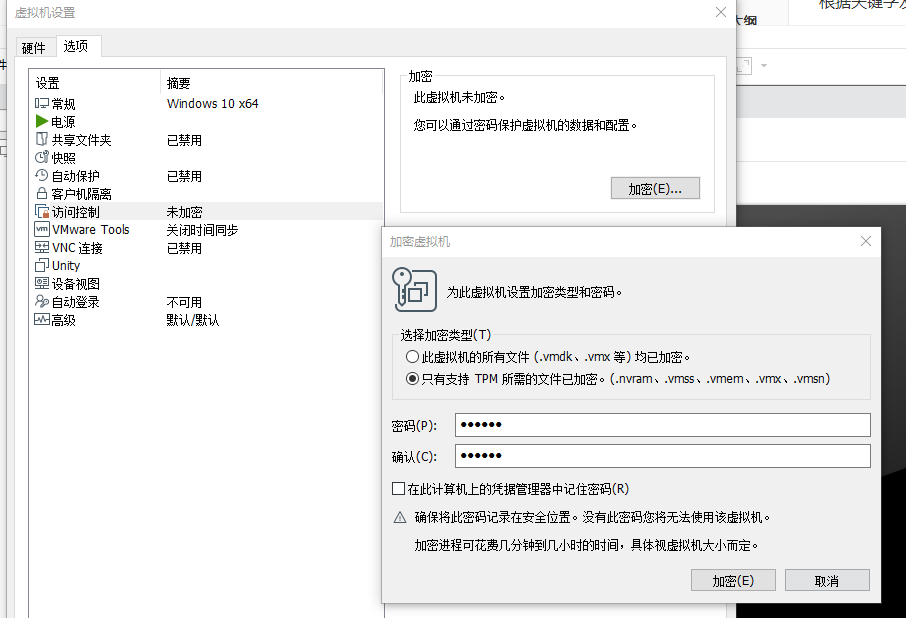Select the 电源 row label

coord(64,122)
